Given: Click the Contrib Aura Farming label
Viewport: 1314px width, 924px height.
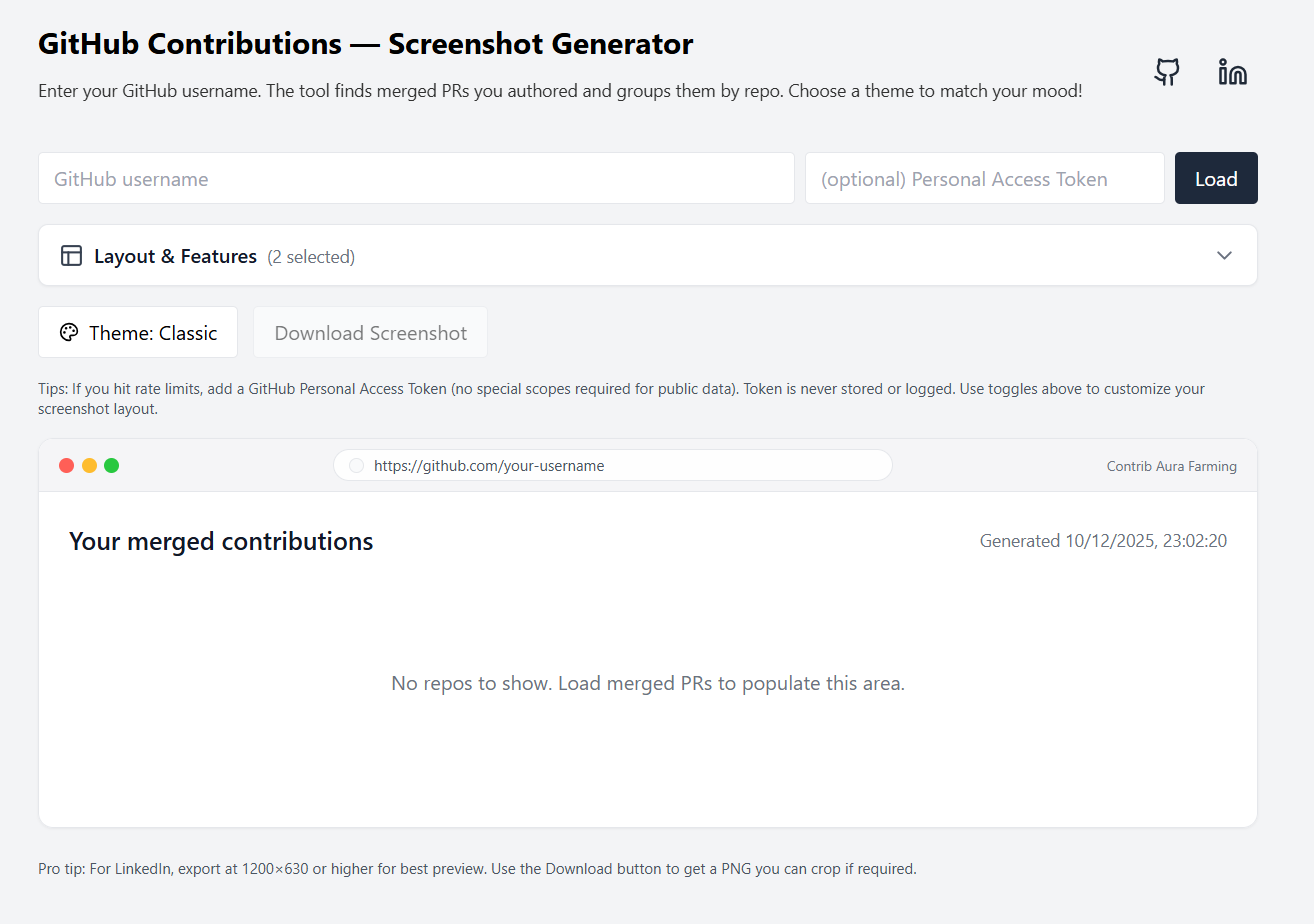Looking at the screenshot, I should pyautogui.click(x=1171, y=466).
